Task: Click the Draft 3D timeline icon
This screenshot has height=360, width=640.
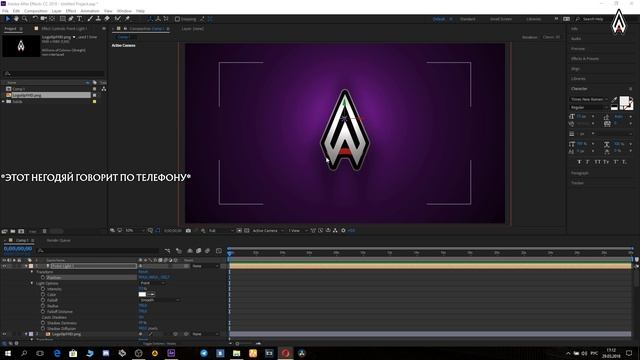Action: click(x=179, y=251)
